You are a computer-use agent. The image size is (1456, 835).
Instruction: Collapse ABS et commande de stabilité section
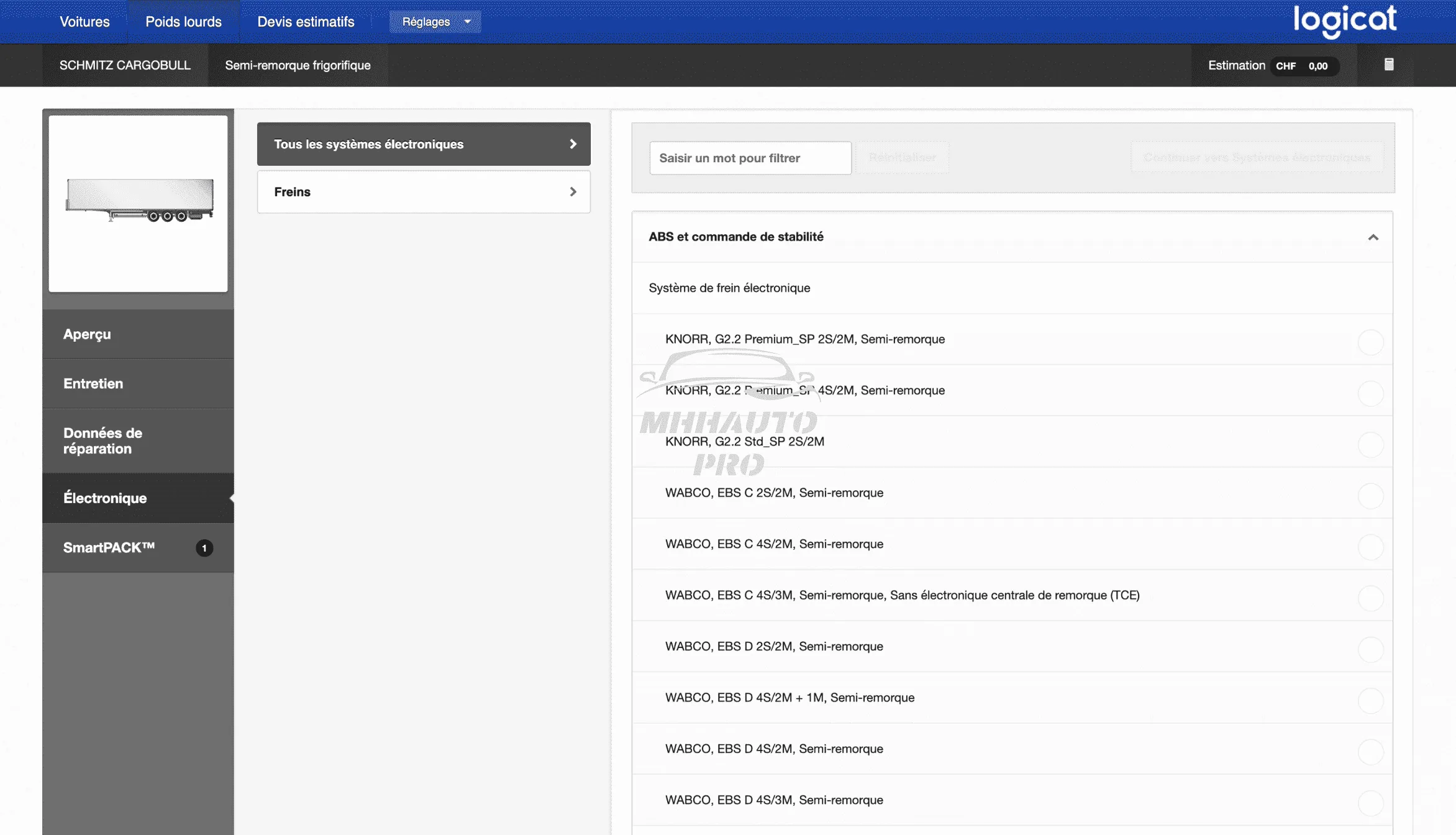(1373, 237)
